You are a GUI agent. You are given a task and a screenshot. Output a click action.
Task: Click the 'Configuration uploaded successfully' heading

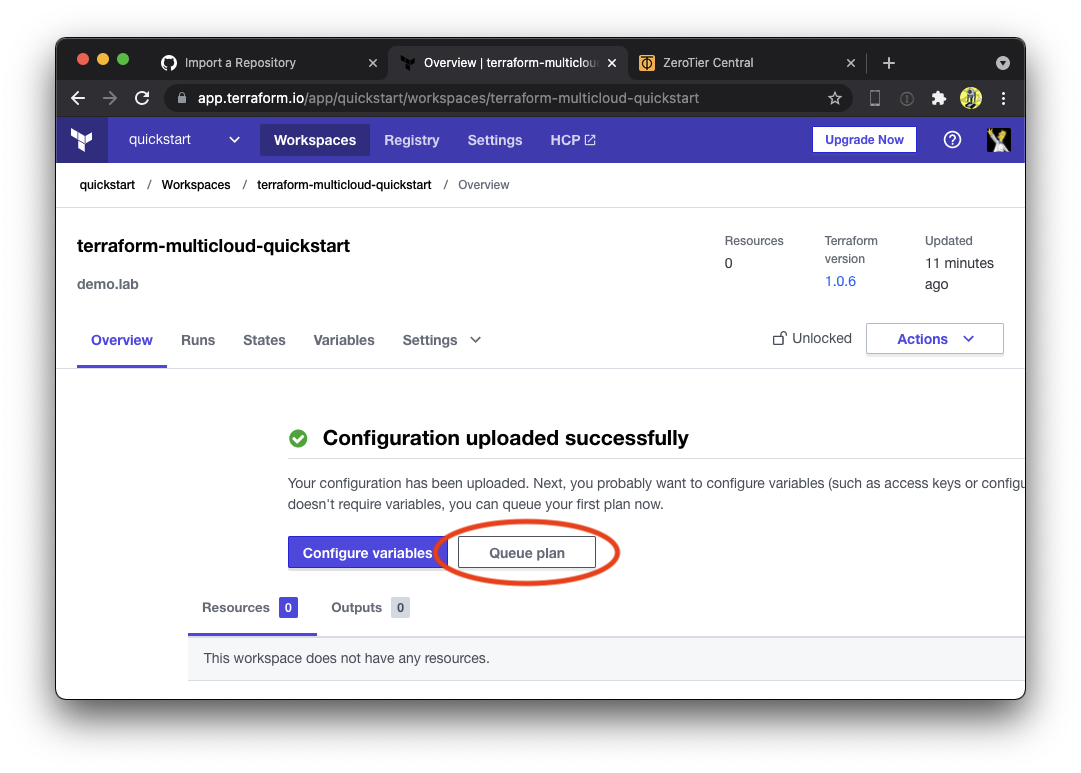(505, 439)
